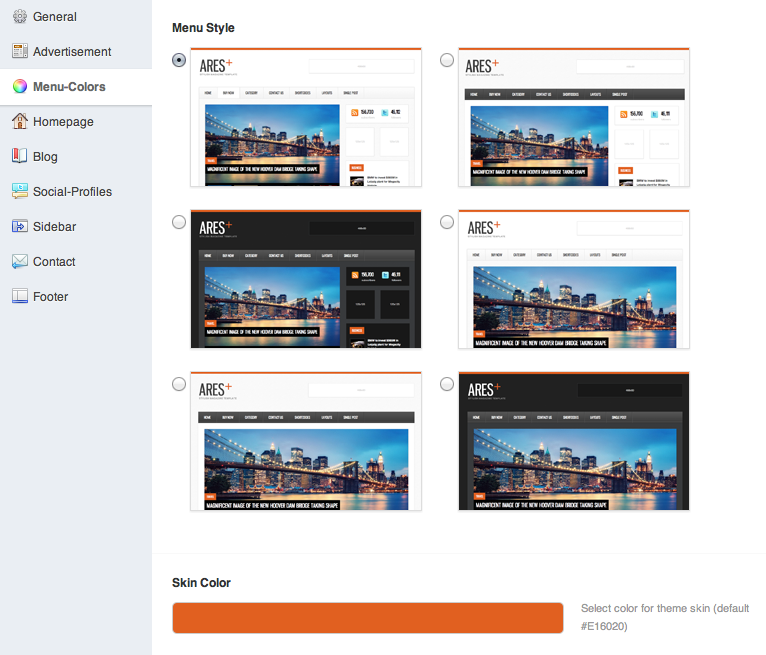Select the Menu-Colors tab
766x655 pixels.
[76, 86]
